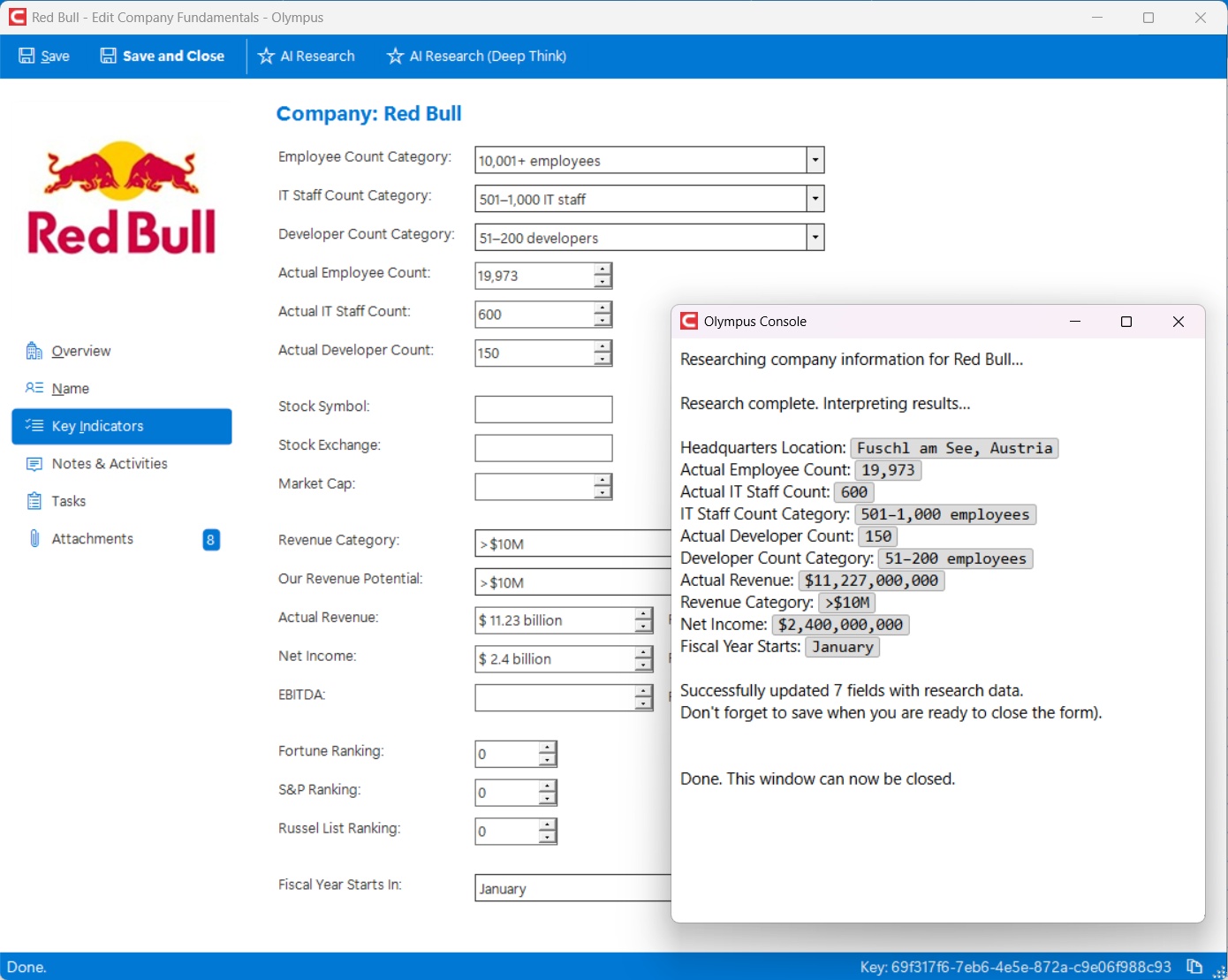
Task: Increment the Fortune Ranking value
Action: pyautogui.click(x=548, y=748)
